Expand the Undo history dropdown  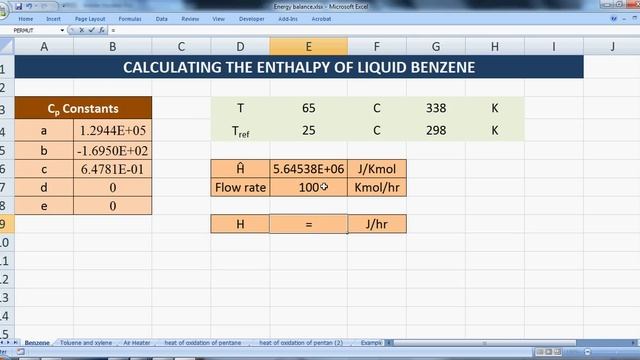(36, 7)
